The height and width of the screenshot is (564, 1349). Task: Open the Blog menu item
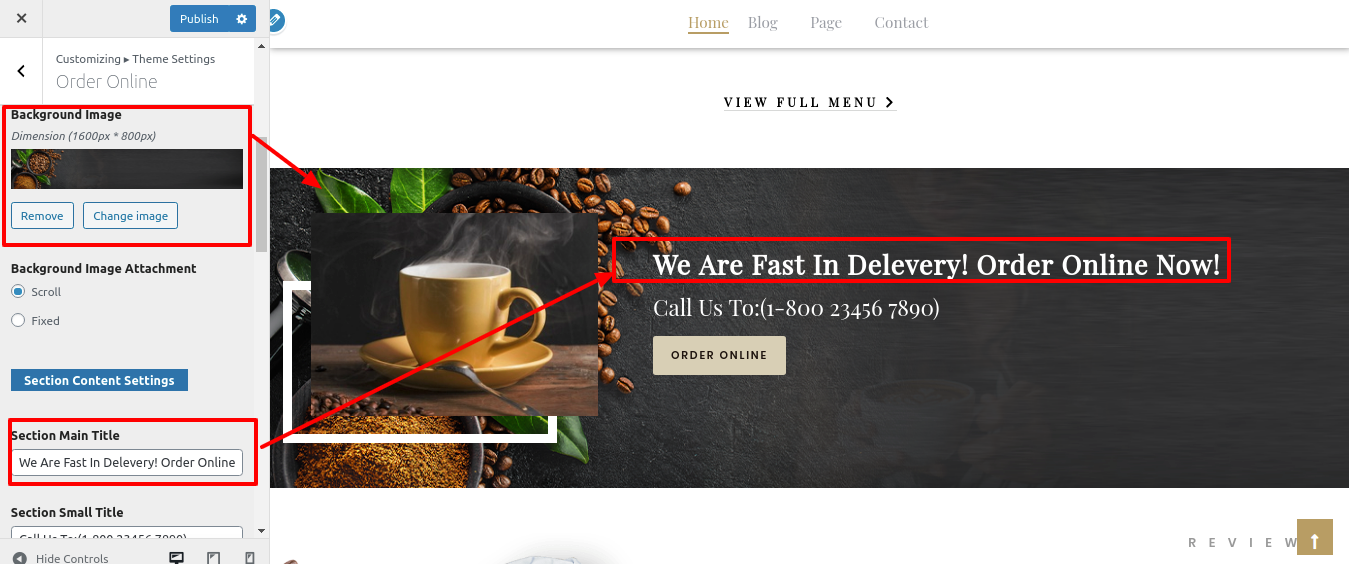[763, 22]
